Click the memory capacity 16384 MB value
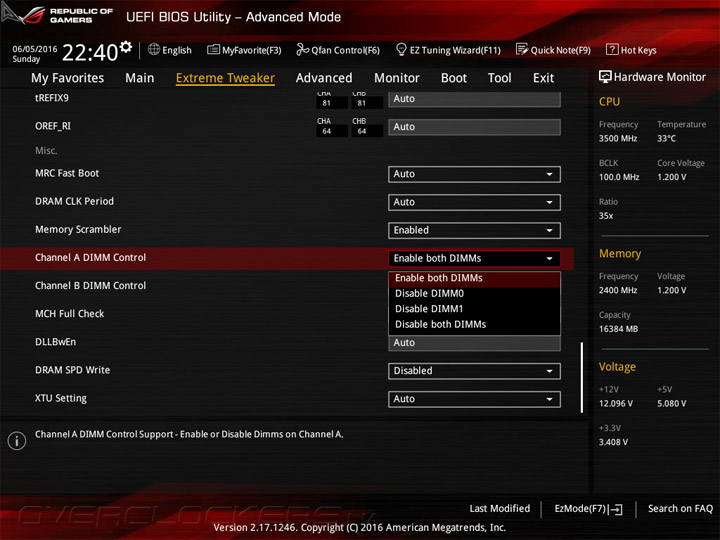 click(x=619, y=329)
